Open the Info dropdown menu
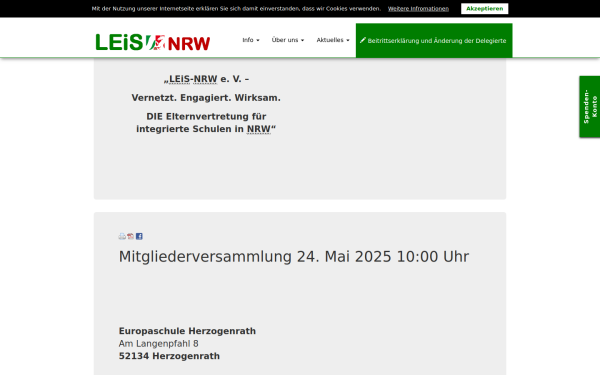Image resolution: width=600 pixels, height=375 pixels. point(251,40)
